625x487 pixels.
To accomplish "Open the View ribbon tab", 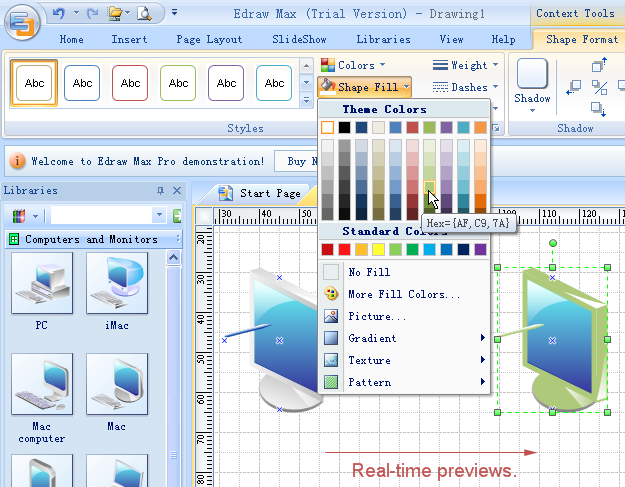I will pyautogui.click(x=451, y=39).
